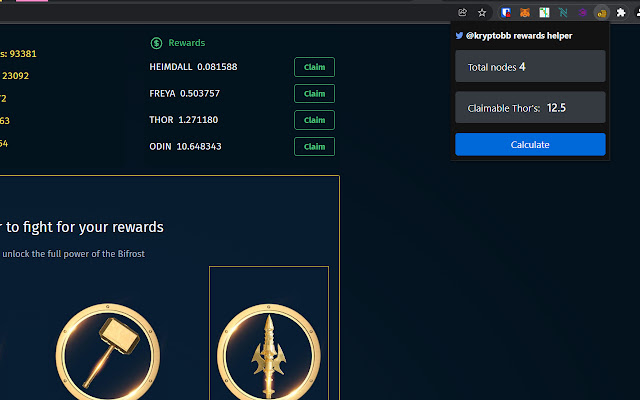
Task: Select the golden spear Odin node
Action: pos(269,354)
